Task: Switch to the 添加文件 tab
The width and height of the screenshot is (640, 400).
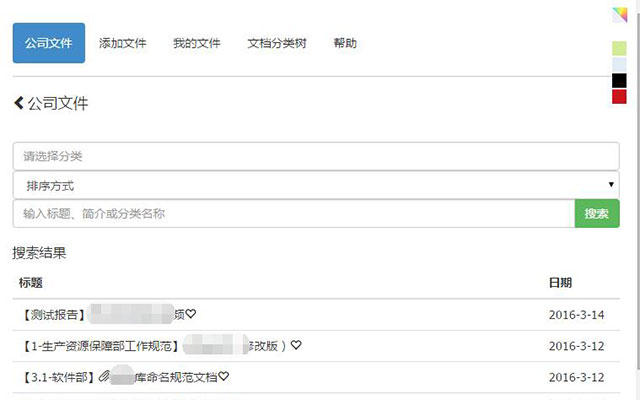Action: [x=122, y=43]
